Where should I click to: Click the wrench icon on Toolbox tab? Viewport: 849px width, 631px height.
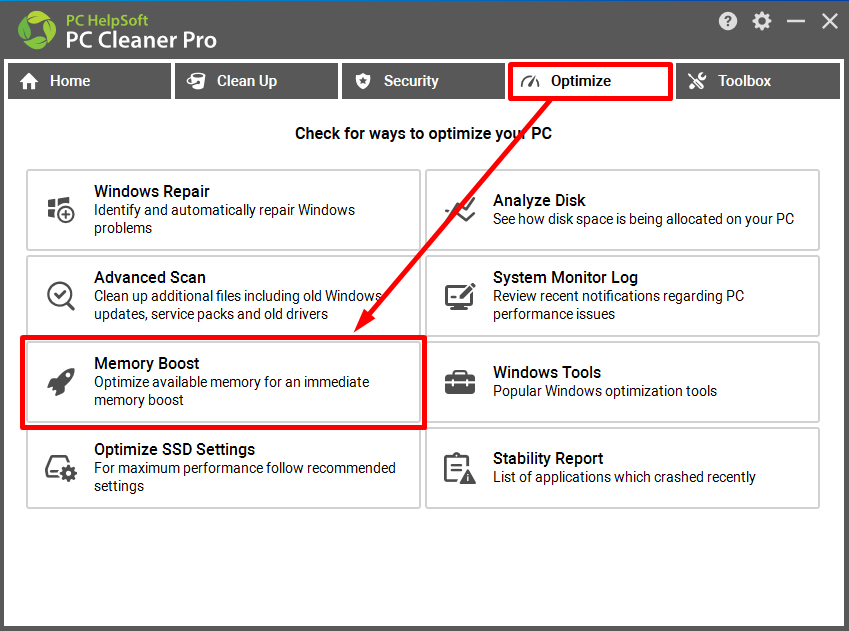pyautogui.click(x=697, y=81)
